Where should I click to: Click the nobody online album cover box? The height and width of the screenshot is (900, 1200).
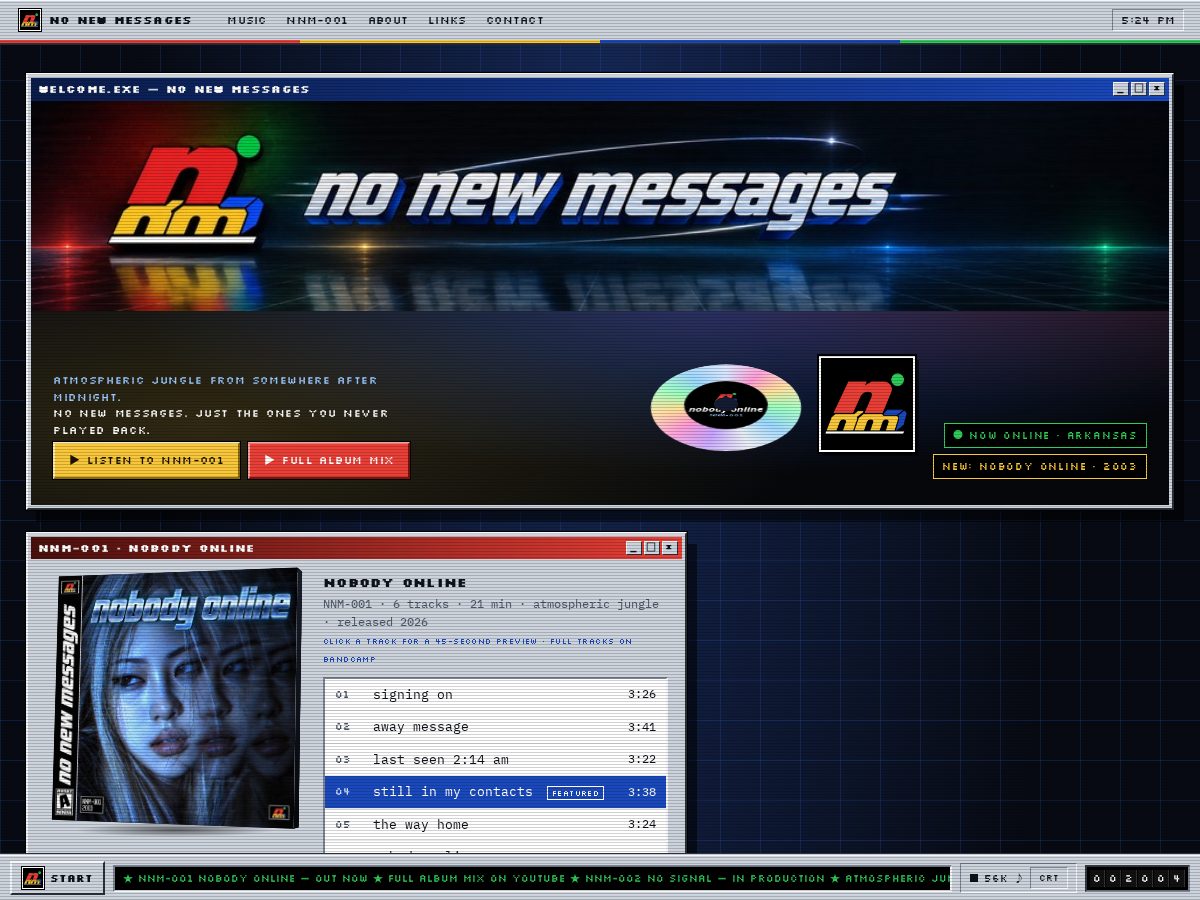(x=178, y=698)
